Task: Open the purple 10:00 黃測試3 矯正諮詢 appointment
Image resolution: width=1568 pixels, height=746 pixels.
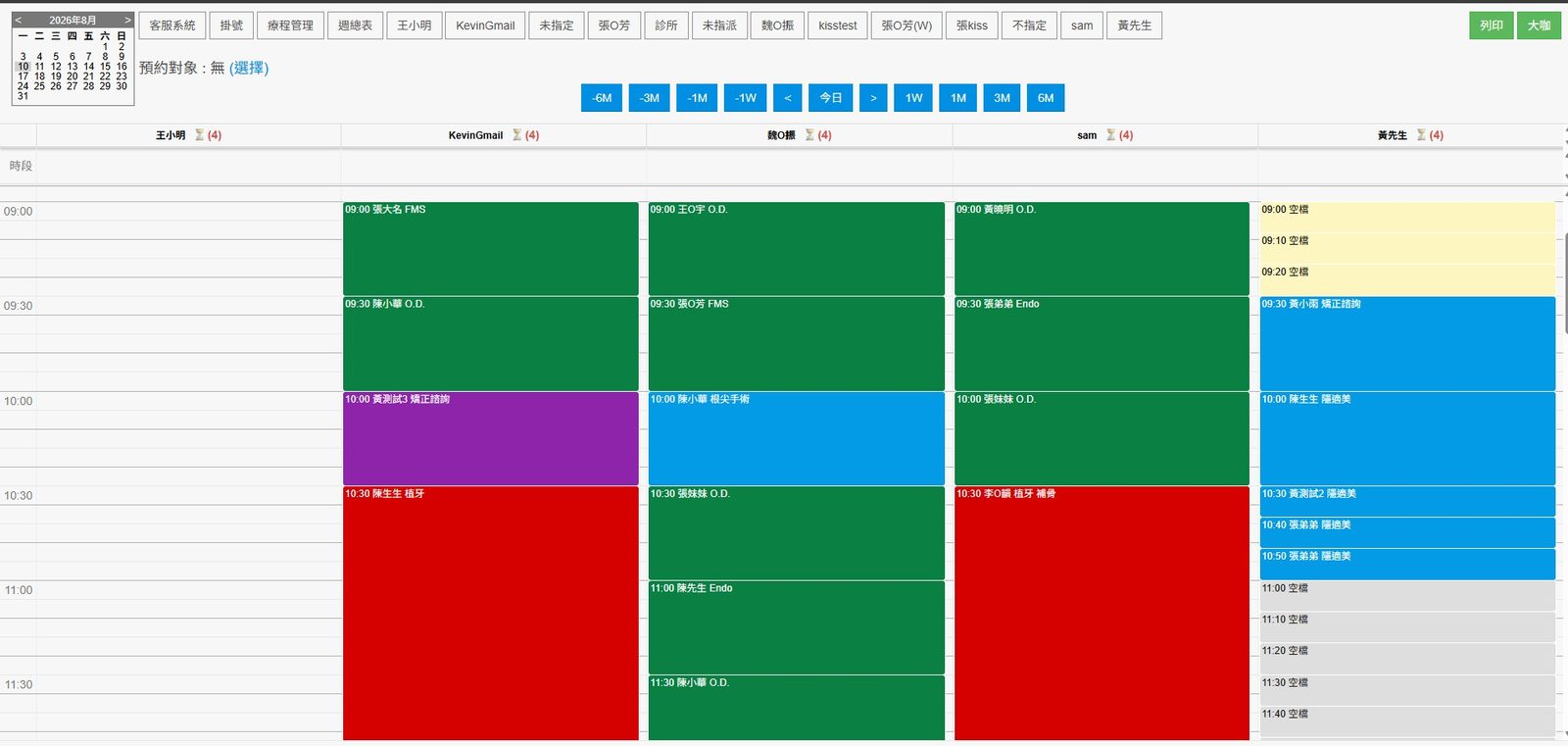Action: pos(491,438)
